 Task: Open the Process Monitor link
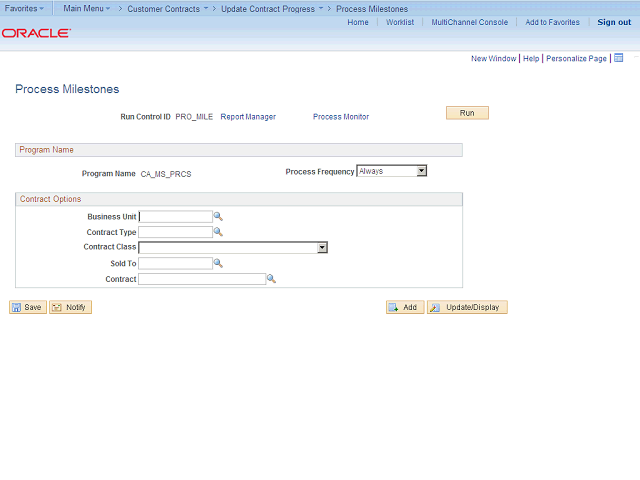[x=341, y=117]
